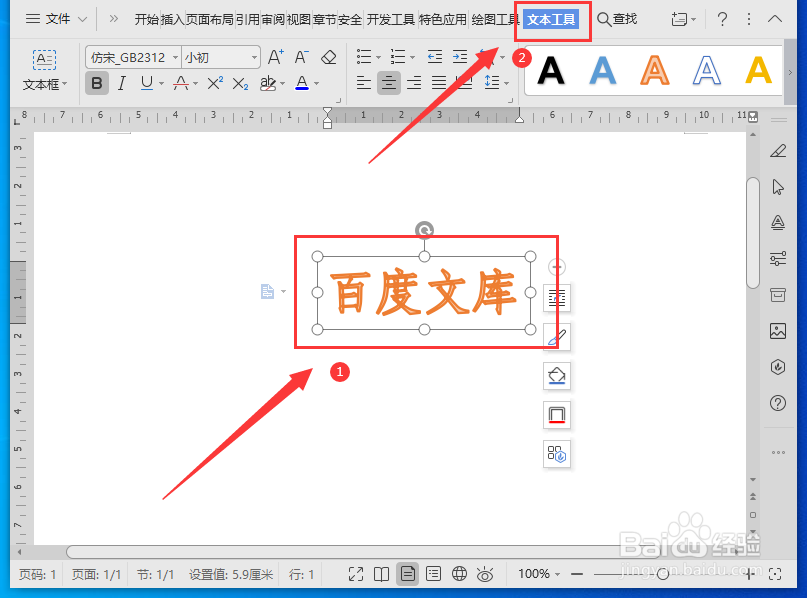This screenshot has height=598, width=807.
Task: Toggle superscript formatting
Action: click(x=215, y=83)
